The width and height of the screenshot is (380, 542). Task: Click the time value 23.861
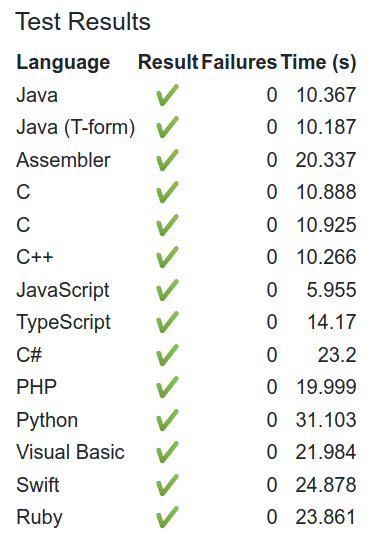(x=326, y=517)
